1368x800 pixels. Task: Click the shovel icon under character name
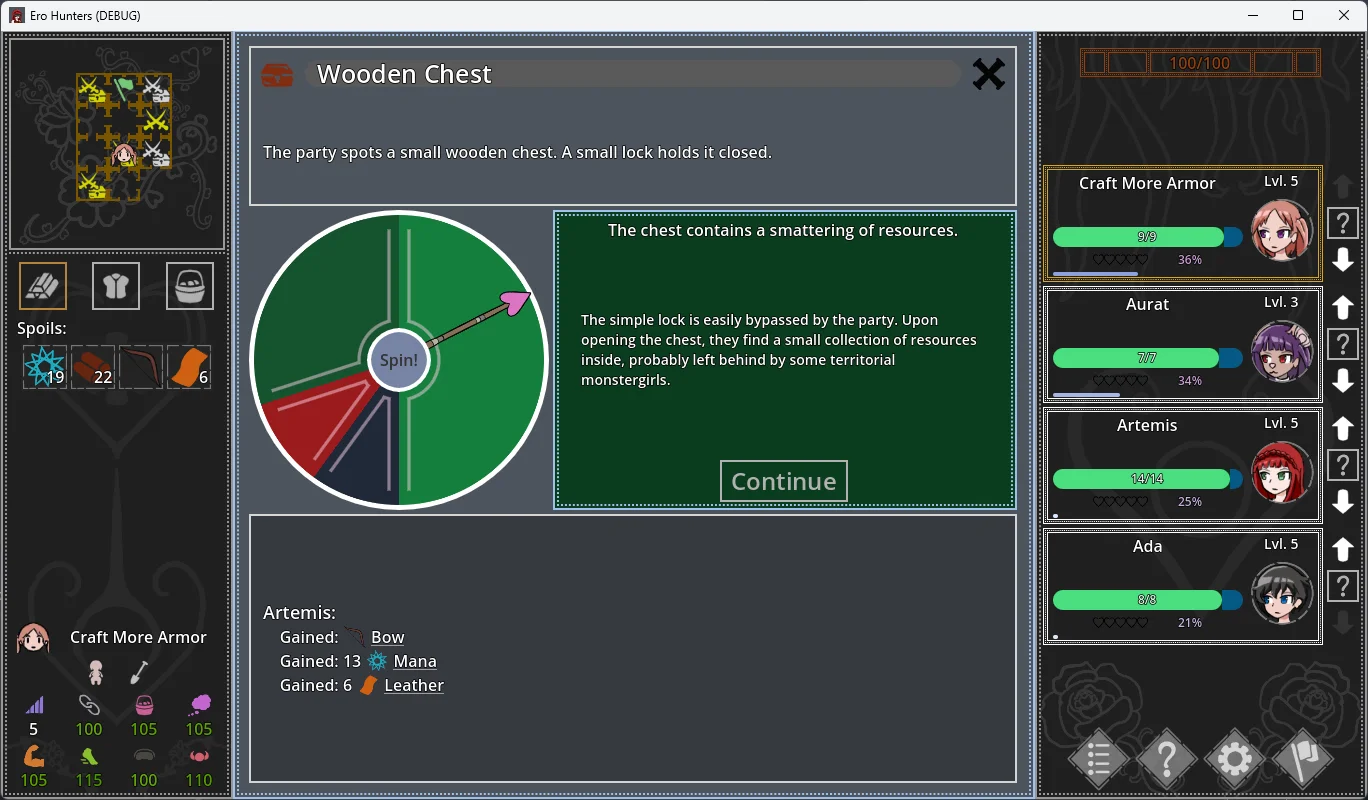[139, 672]
